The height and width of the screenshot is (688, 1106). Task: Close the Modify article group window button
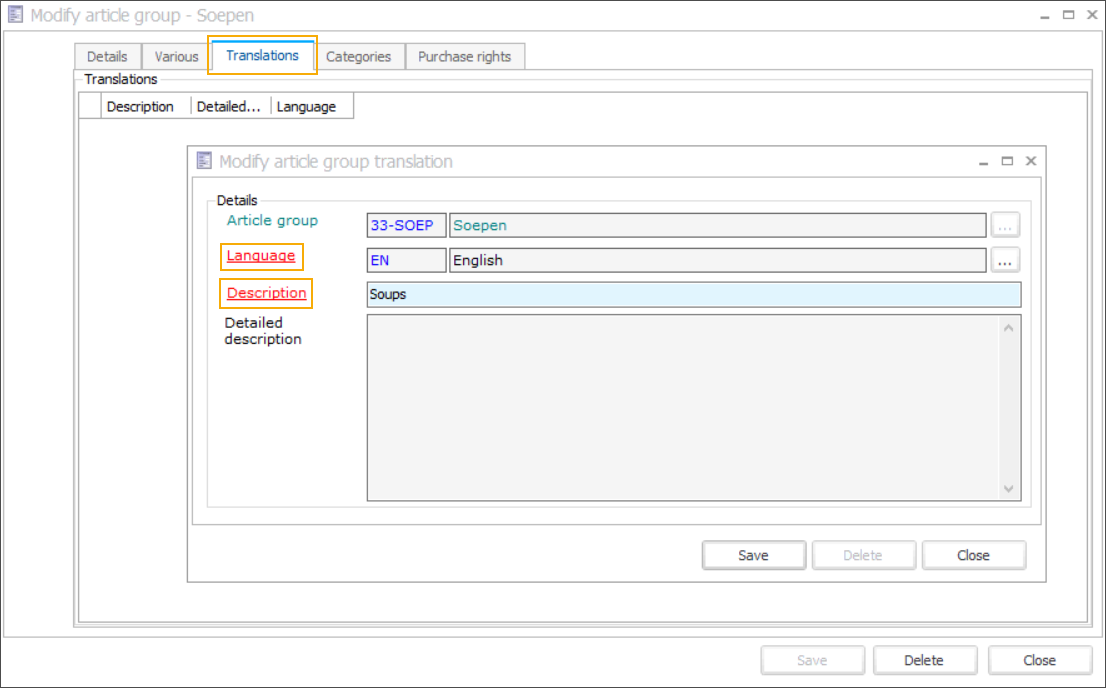click(1039, 660)
